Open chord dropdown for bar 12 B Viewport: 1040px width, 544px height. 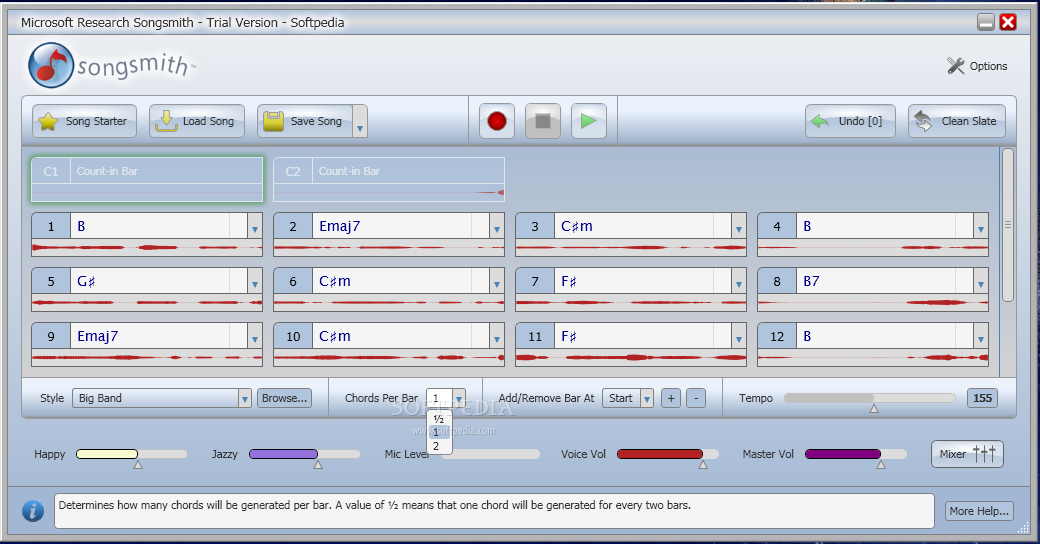pyautogui.click(x=981, y=336)
